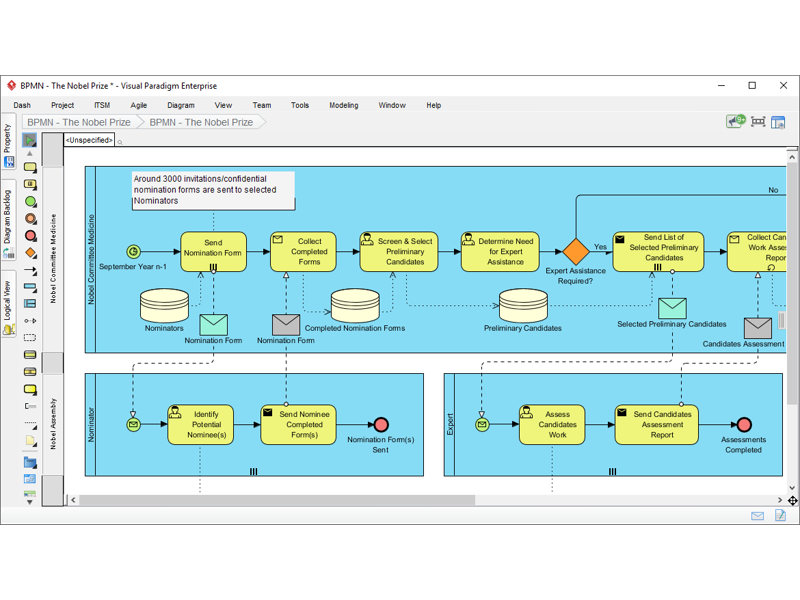
Task: Click the <Unspecified> diagram label
Action: click(89, 140)
